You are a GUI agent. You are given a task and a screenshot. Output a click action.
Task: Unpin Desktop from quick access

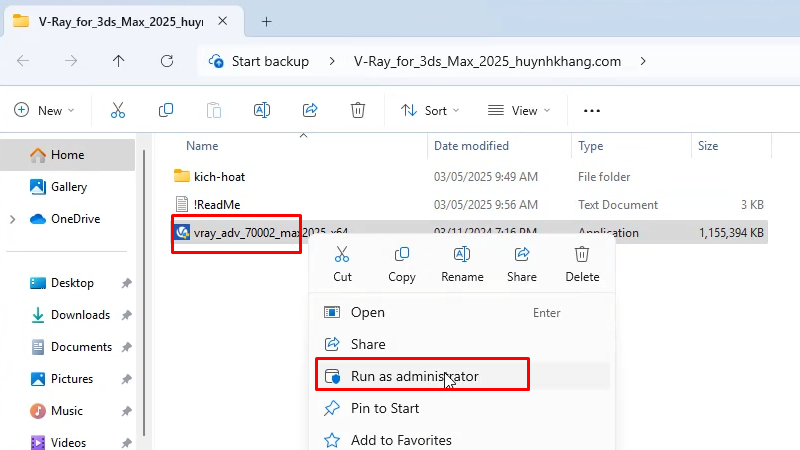(127, 283)
